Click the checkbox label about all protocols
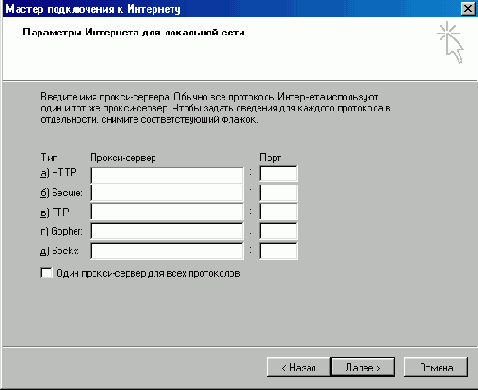Image resolution: width=478 pixels, height=390 pixels. (x=148, y=273)
